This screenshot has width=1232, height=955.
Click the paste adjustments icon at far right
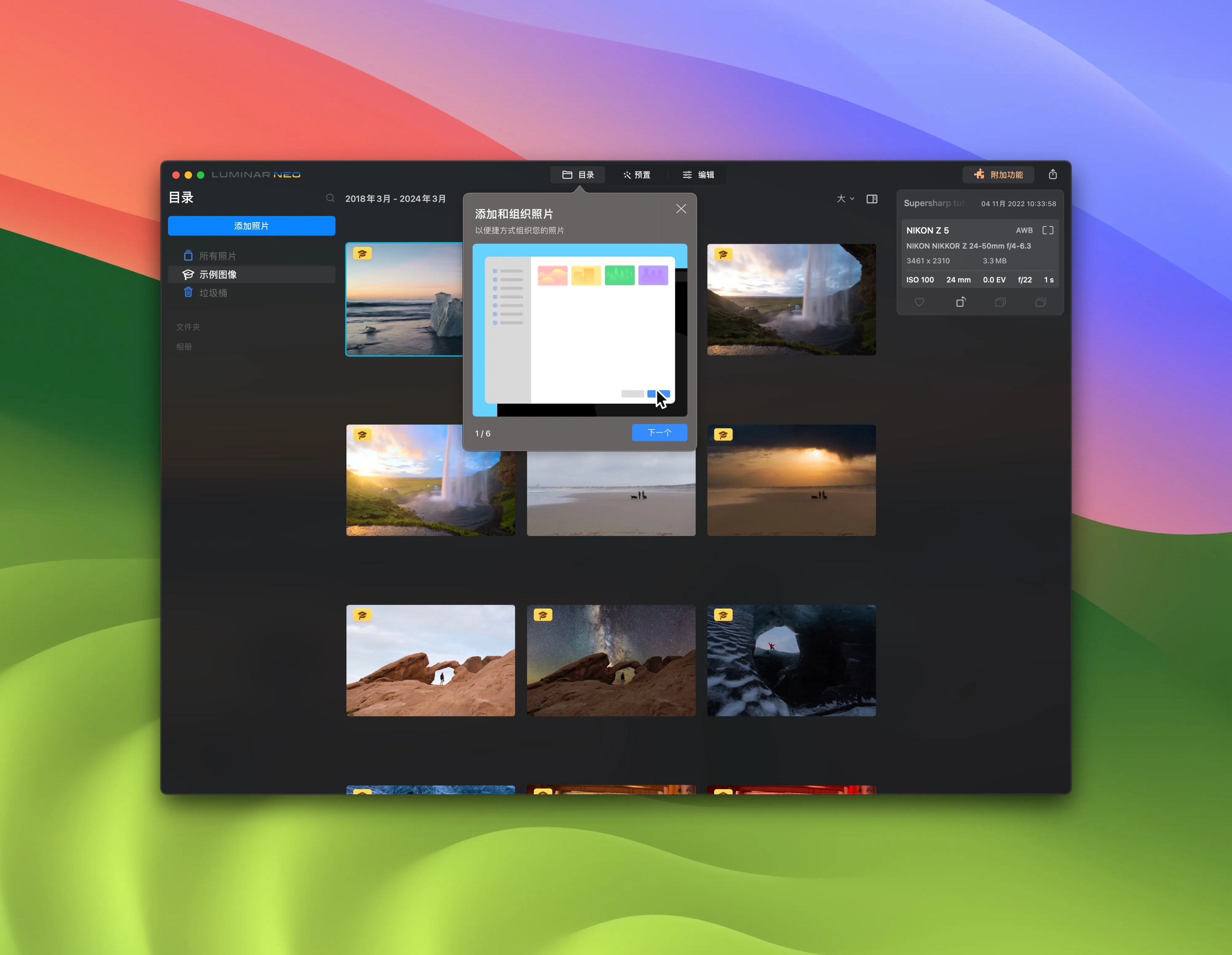(x=1041, y=302)
